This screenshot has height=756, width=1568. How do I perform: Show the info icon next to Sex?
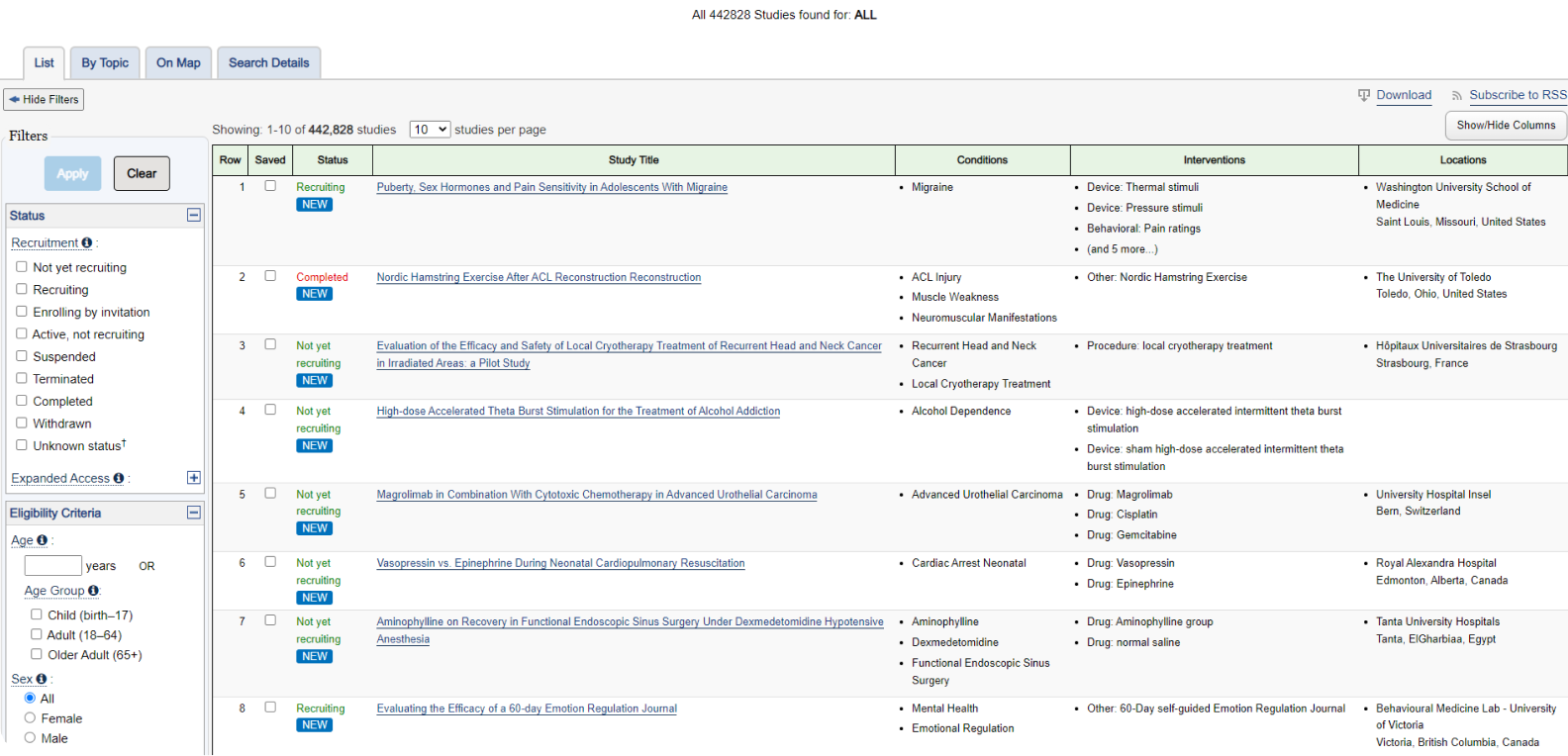pyautogui.click(x=42, y=679)
